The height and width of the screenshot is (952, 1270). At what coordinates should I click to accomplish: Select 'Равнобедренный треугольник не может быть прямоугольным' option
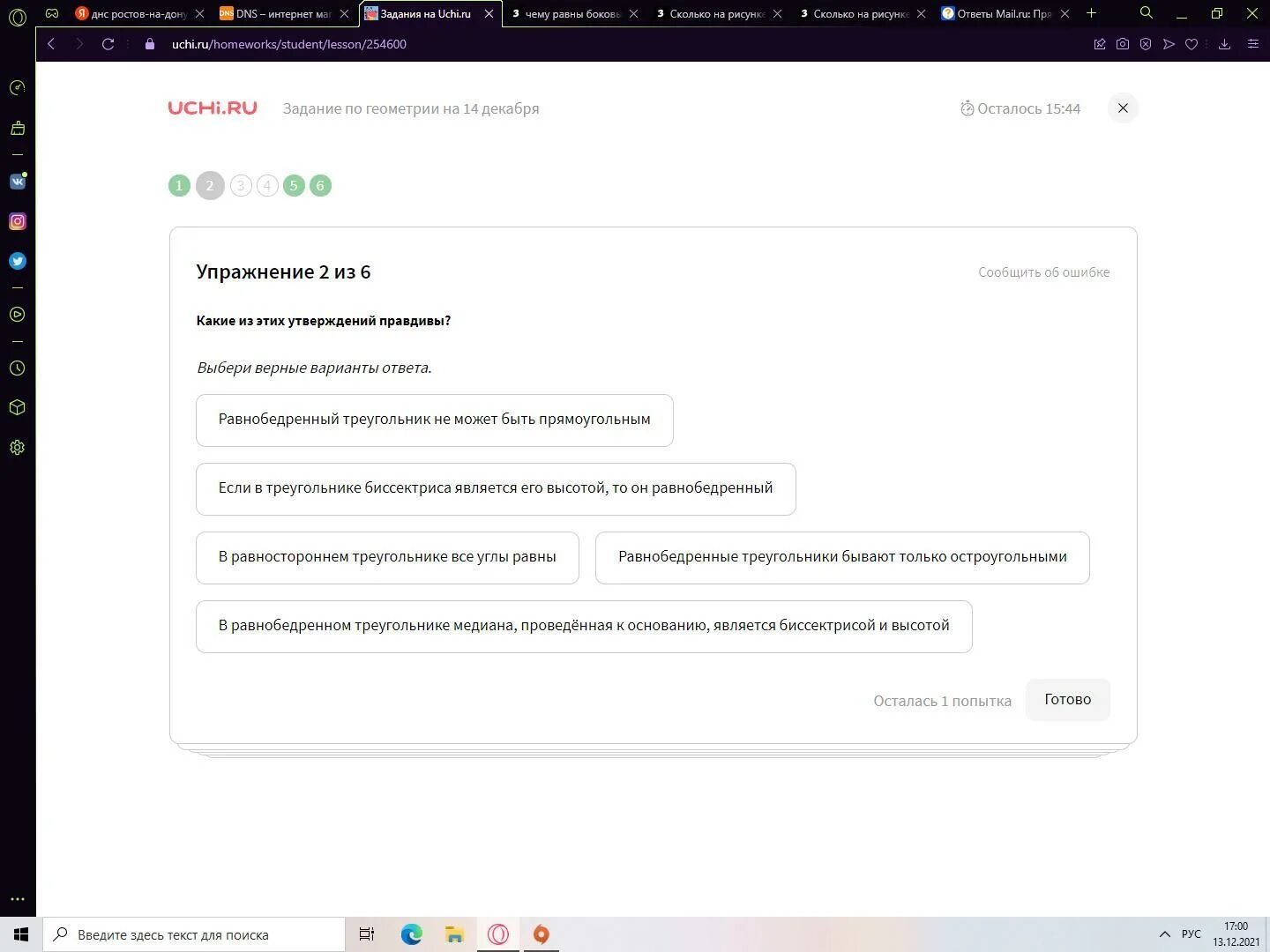[x=435, y=420]
